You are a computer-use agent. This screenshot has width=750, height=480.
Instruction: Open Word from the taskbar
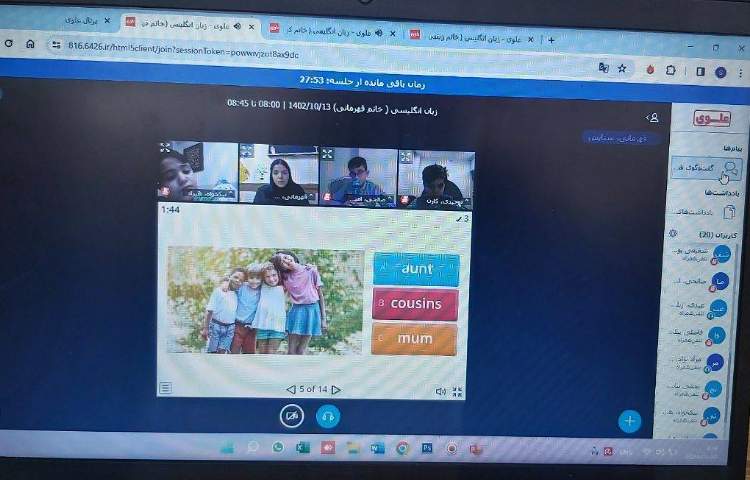pyautogui.click(x=377, y=448)
